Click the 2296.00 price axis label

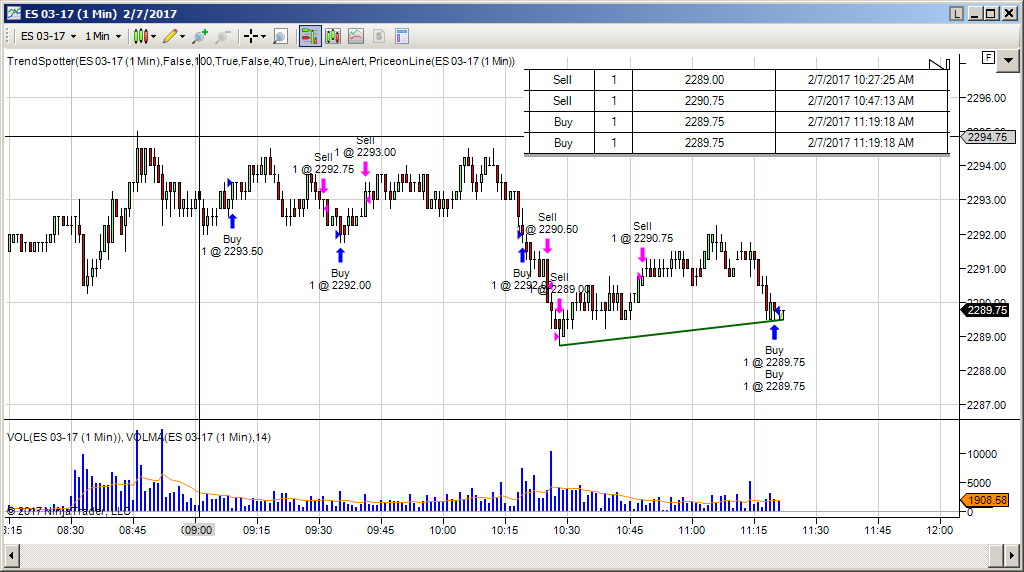tap(986, 99)
